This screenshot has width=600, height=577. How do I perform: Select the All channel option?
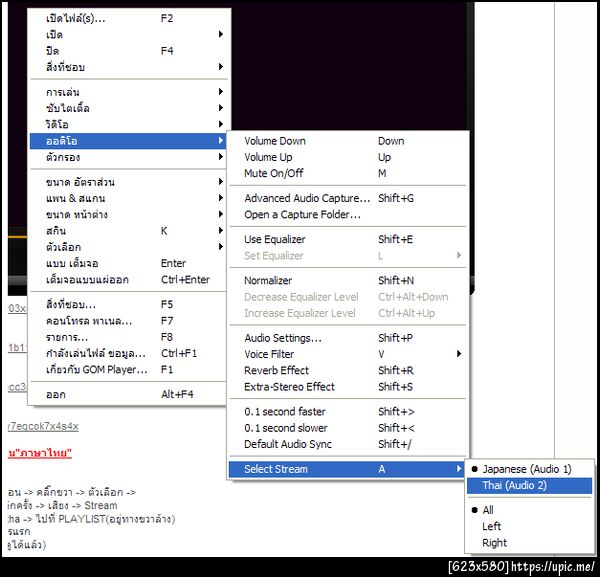coord(530,510)
